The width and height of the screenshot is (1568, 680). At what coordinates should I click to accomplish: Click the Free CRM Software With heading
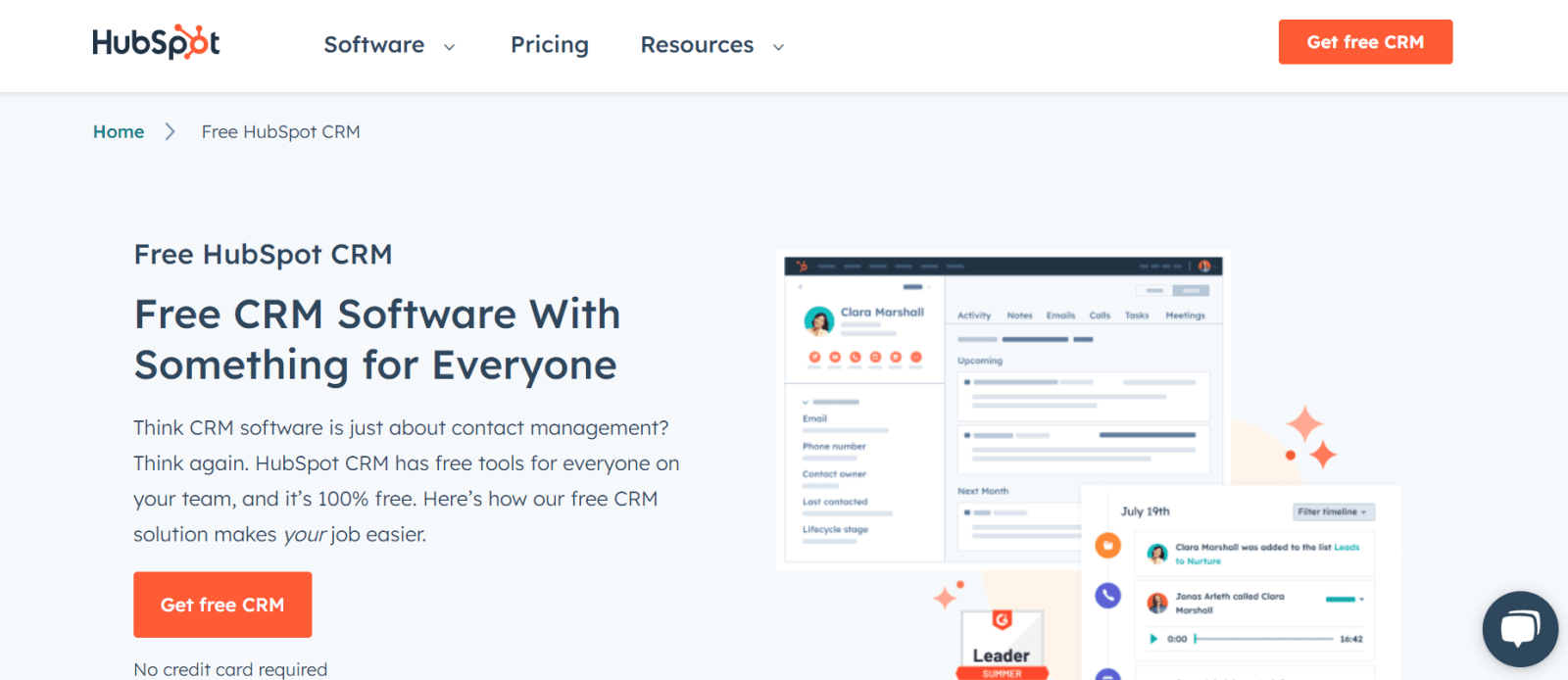377,315
